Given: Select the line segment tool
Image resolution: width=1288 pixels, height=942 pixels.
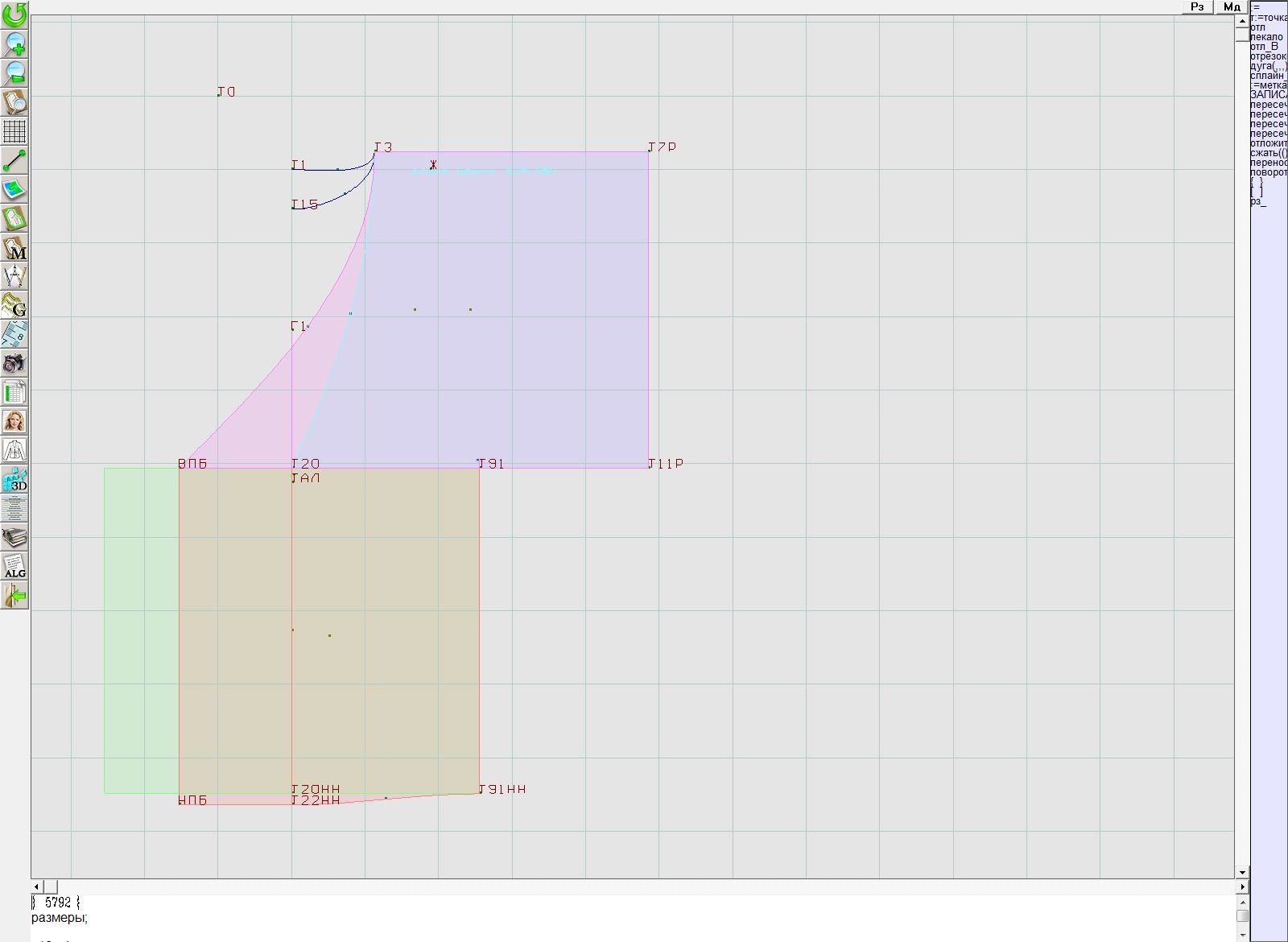Looking at the screenshot, I should click(14, 160).
